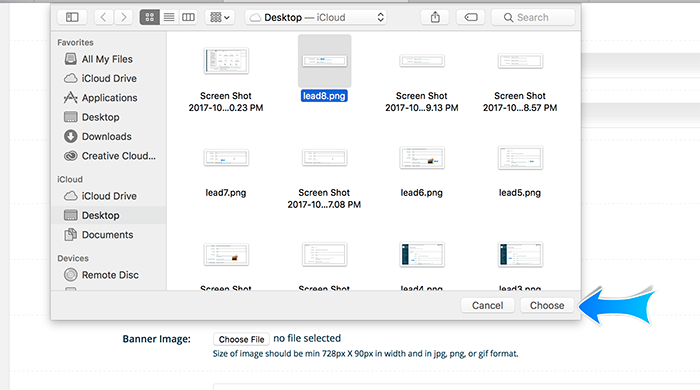Select Screen Shot 2017-10...9.13 PM thumbnail
The image size is (700, 390).
[x=422, y=61]
